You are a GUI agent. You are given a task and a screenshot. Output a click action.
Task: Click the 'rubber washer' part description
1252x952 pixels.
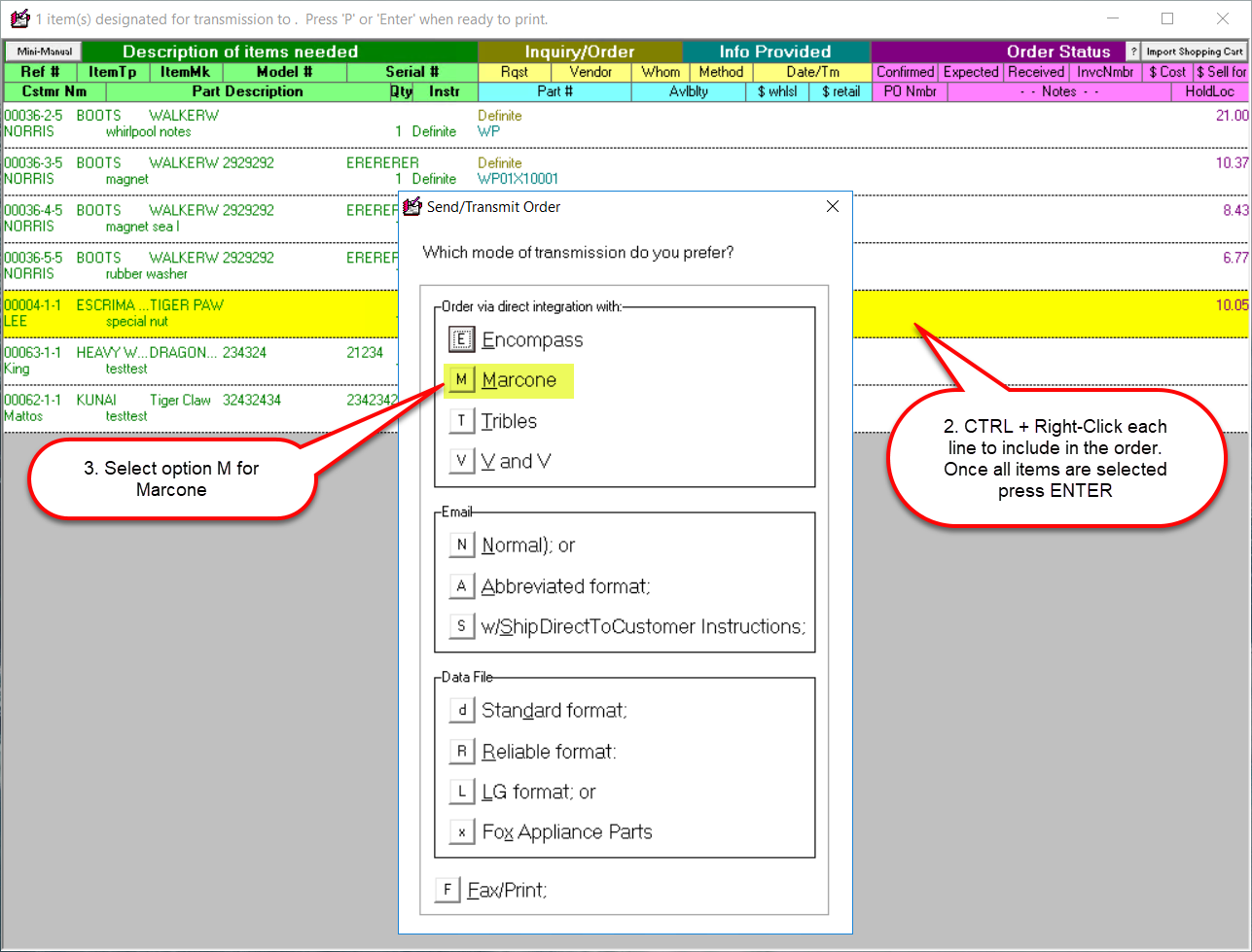tap(147, 274)
